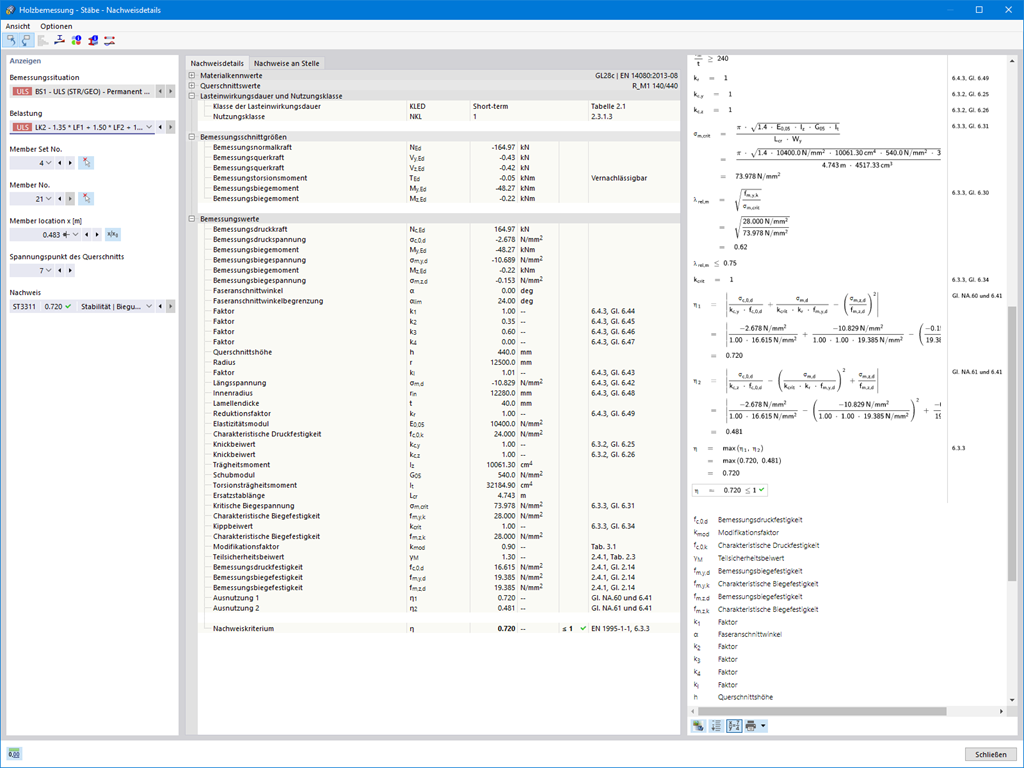Collapse Lasteinwirkungsdauer und Nutzungsklasse section
The width and height of the screenshot is (1024, 768).
[192, 96]
